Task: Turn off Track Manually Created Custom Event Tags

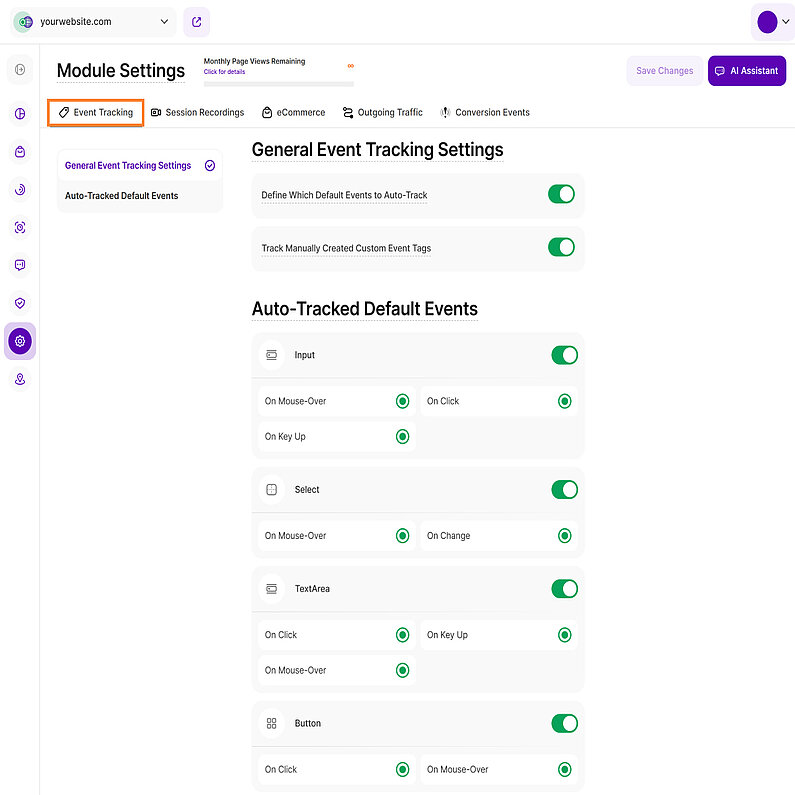Action: pos(561,247)
